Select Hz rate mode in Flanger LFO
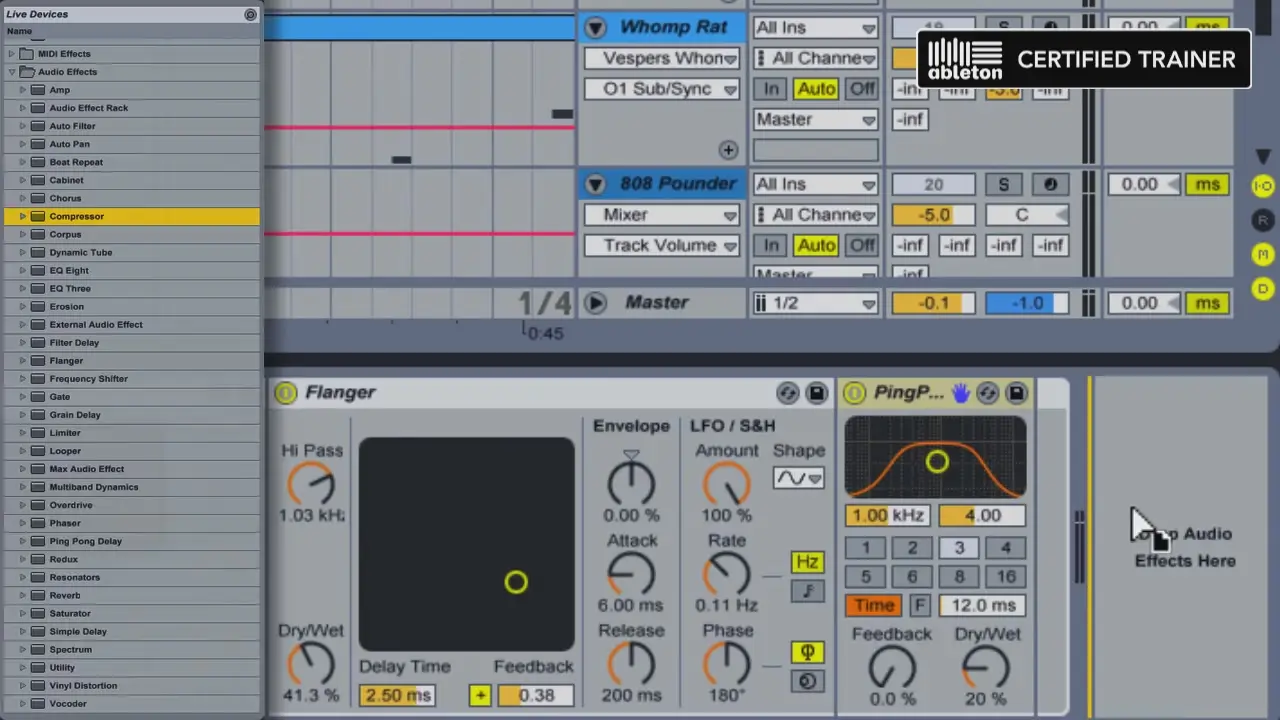This screenshot has height=720, width=1280. tap(807, 562)
